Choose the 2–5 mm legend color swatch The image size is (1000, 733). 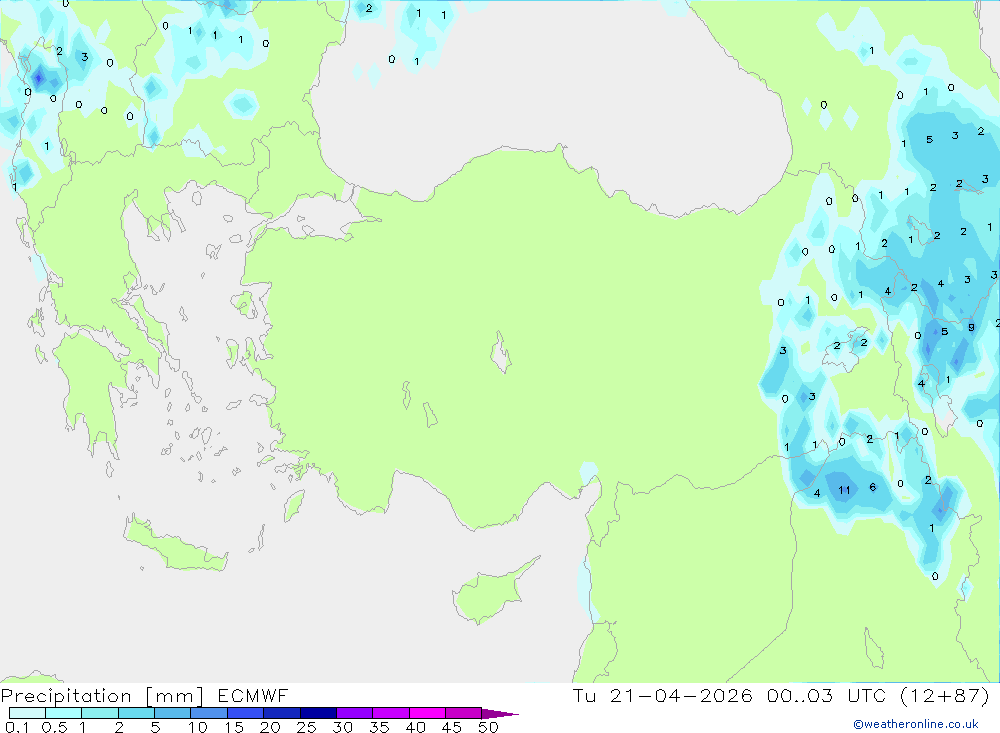[136, 713]
